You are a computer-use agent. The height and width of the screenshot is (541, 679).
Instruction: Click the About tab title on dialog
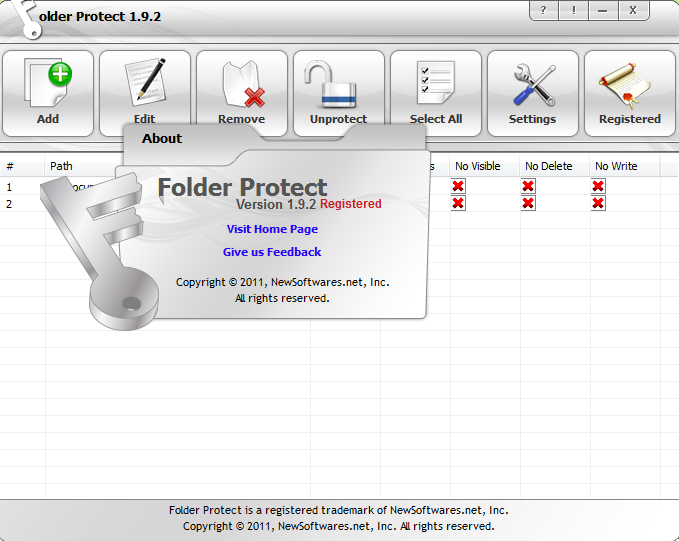coord(162,139)
